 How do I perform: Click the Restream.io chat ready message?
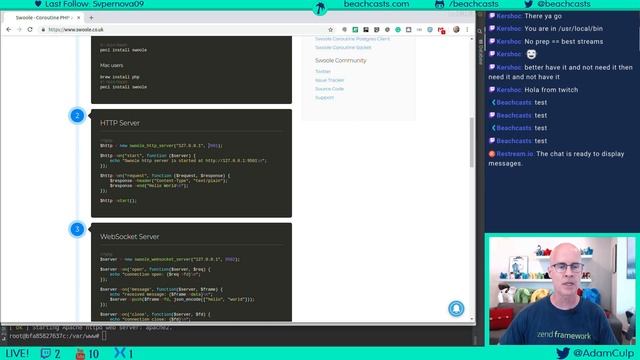(556, 158)
